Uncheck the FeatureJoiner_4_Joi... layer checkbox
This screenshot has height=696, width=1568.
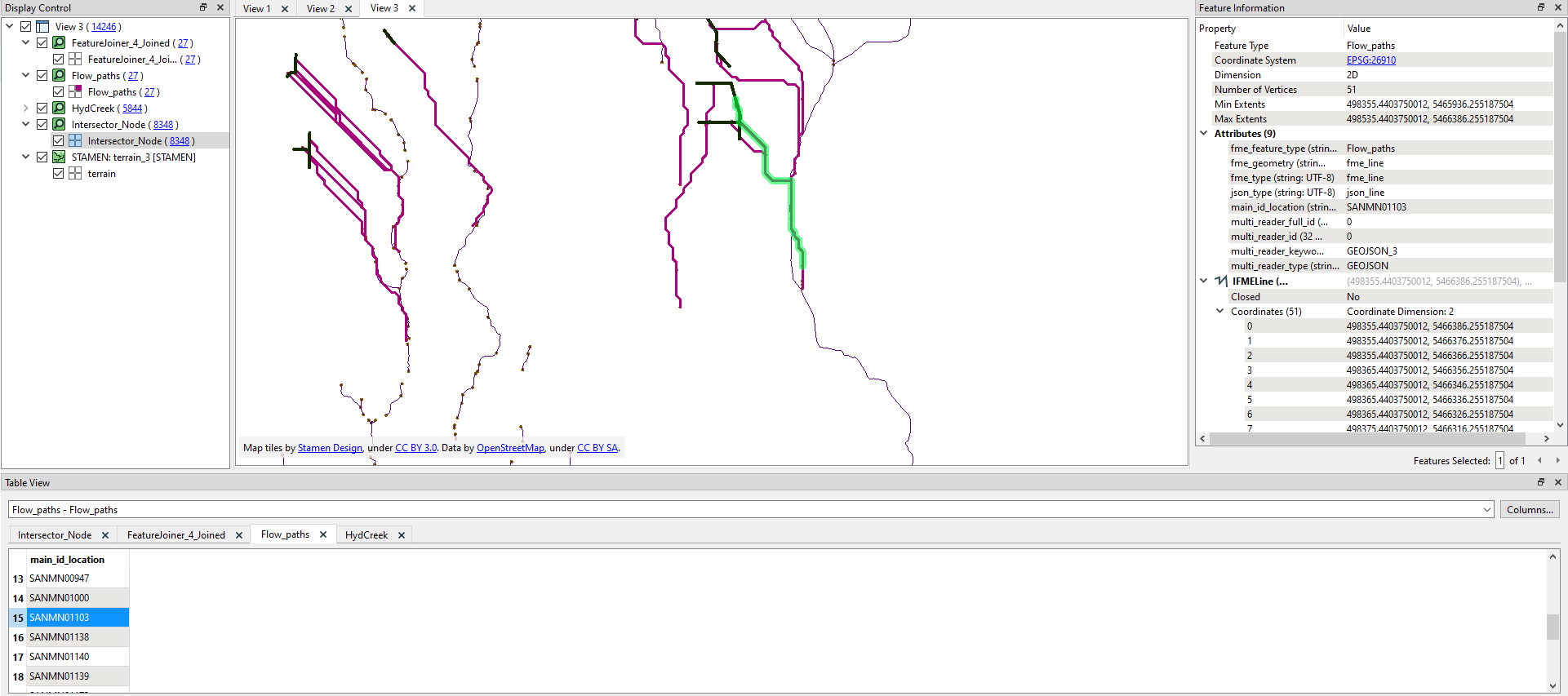click(x=59, y=60)
